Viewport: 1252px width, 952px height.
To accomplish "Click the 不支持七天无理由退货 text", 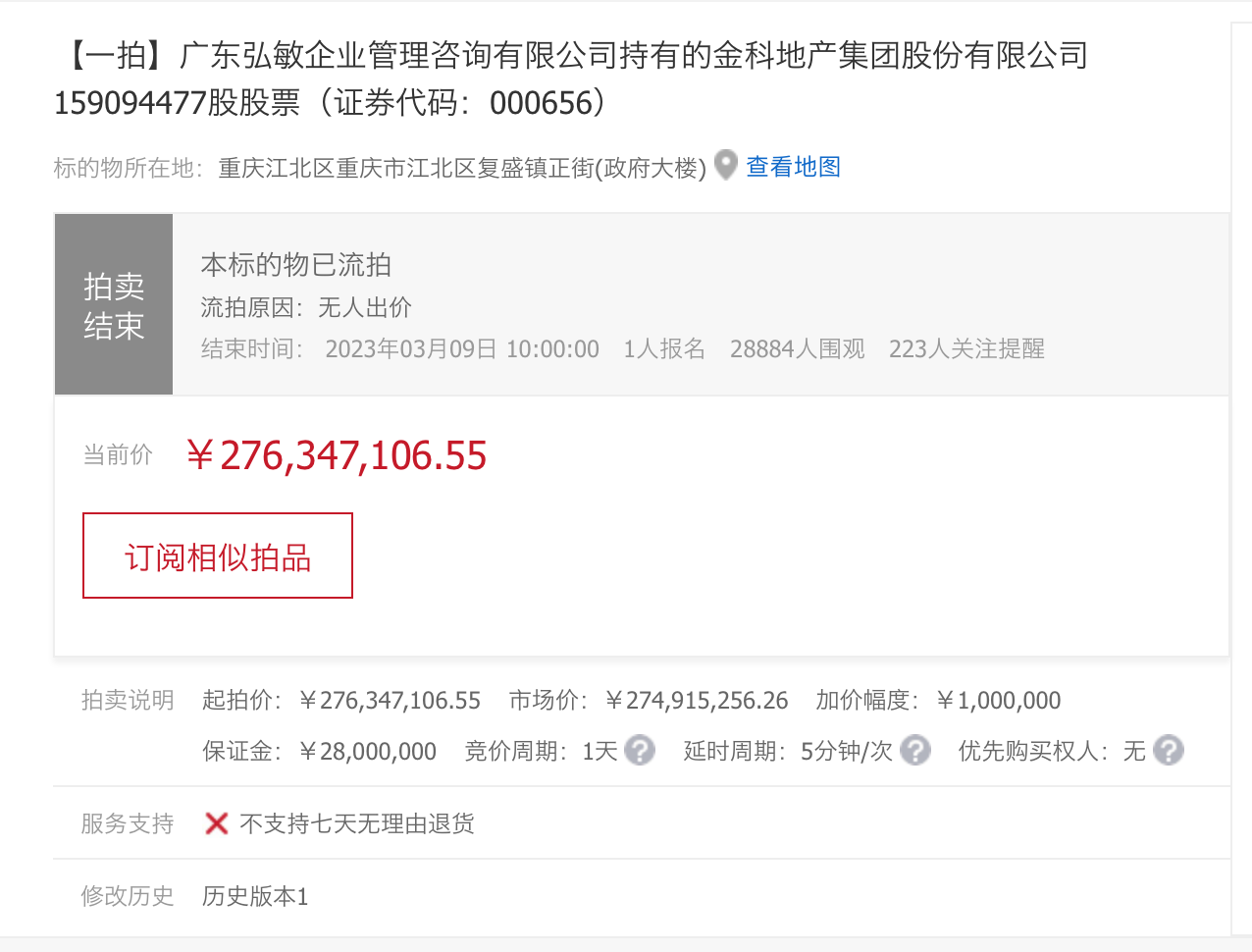I will tap(357, 823).
